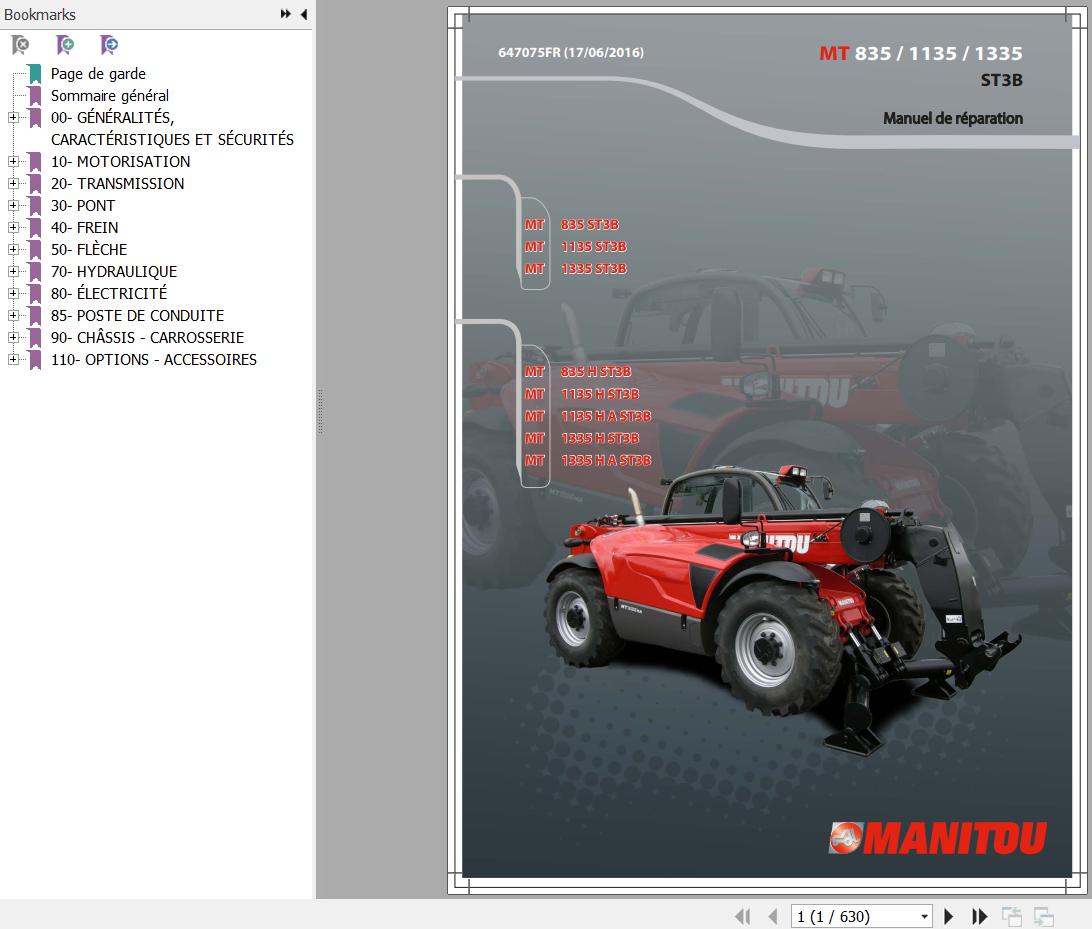Click the MT 1135 ST3B model line

click(575, 247)
